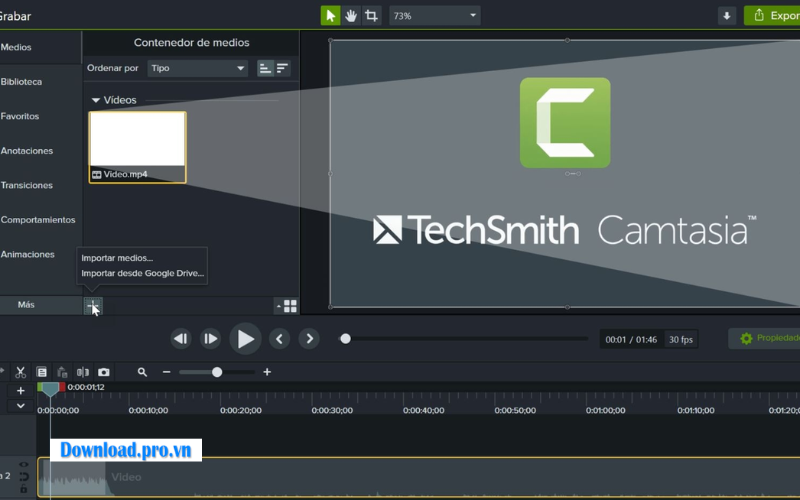Viewport: 800px width, 500px height.
Task: Choose Importar desde Google Drive...
Action: tap(142, 273)
